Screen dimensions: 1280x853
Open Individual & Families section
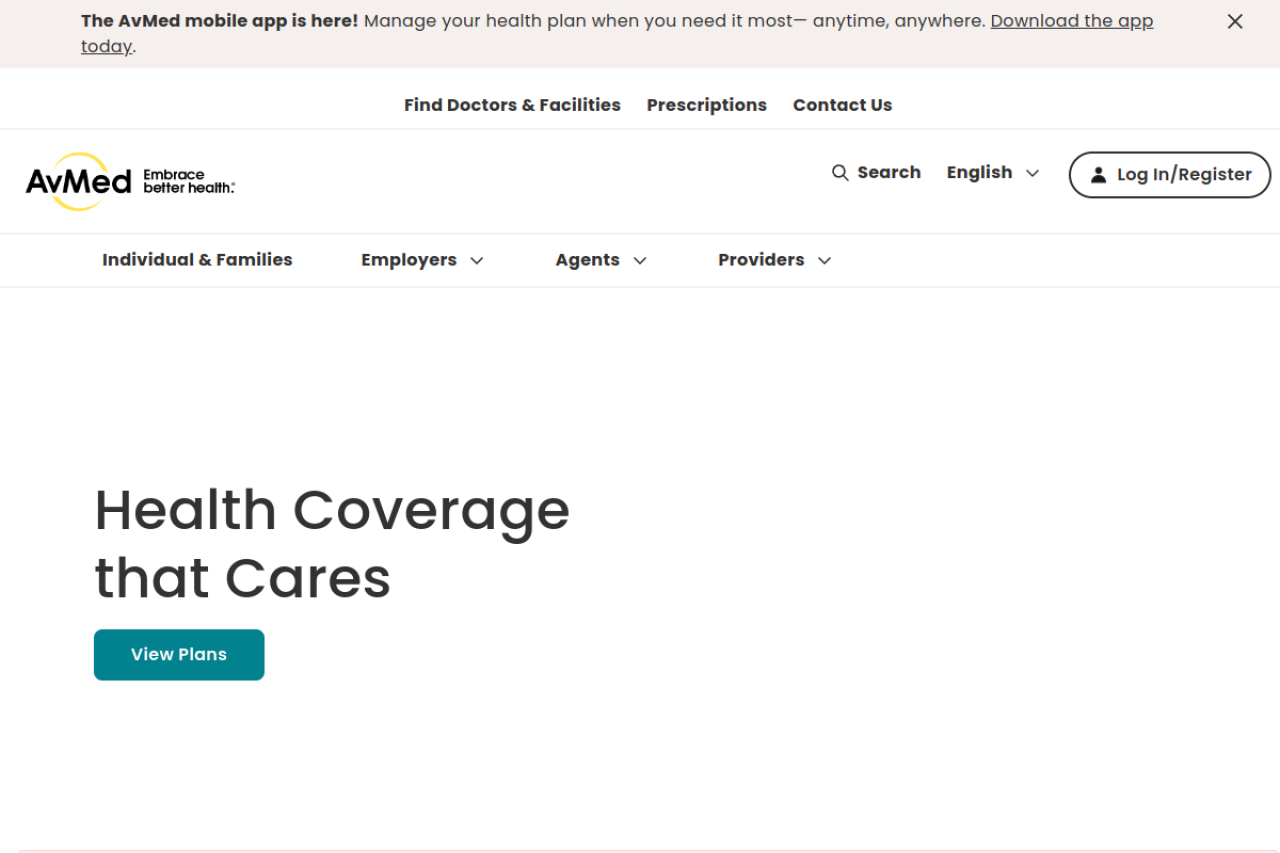point(197,260)
